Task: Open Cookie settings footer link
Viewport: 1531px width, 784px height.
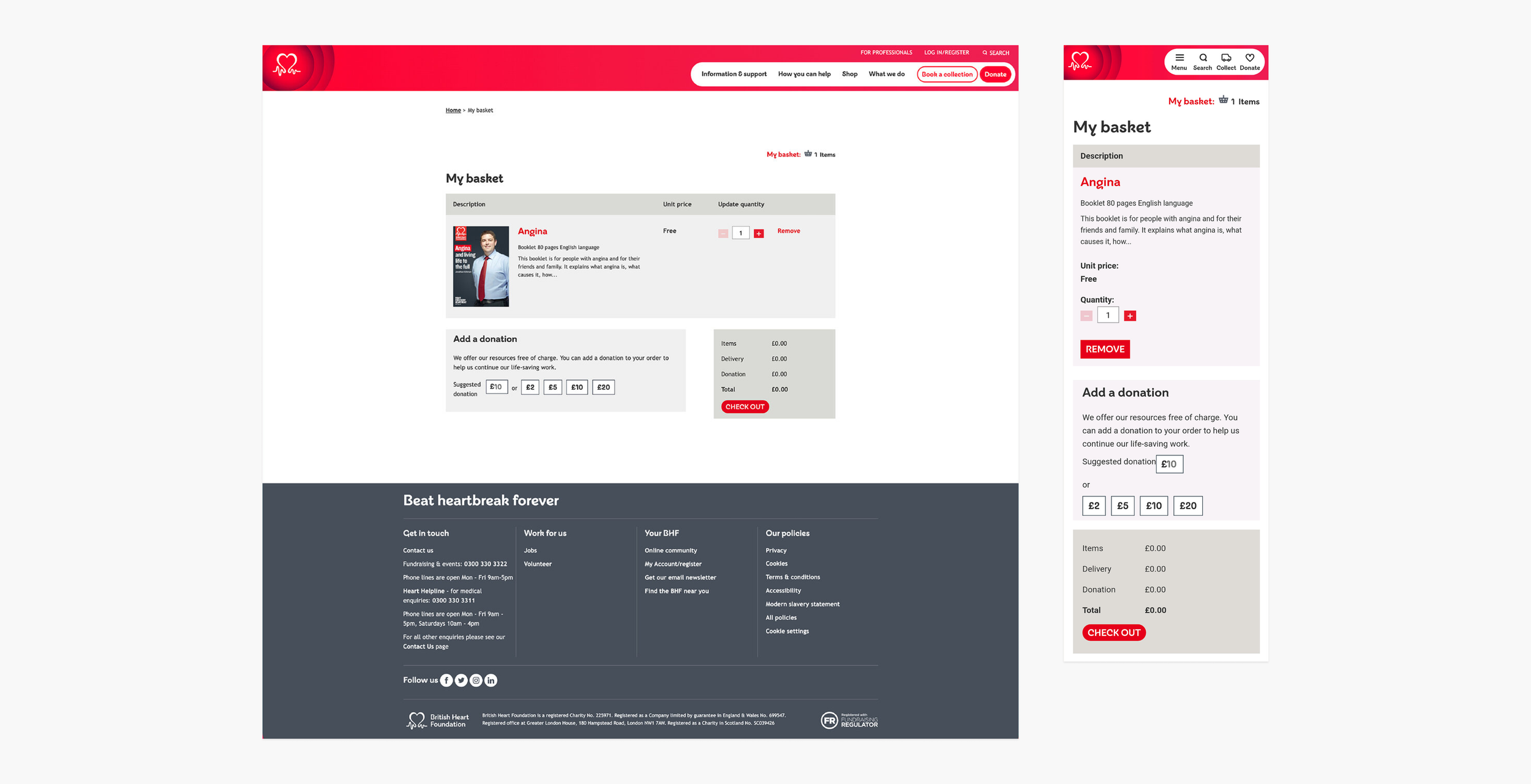Action: click(x=787, y=632)
